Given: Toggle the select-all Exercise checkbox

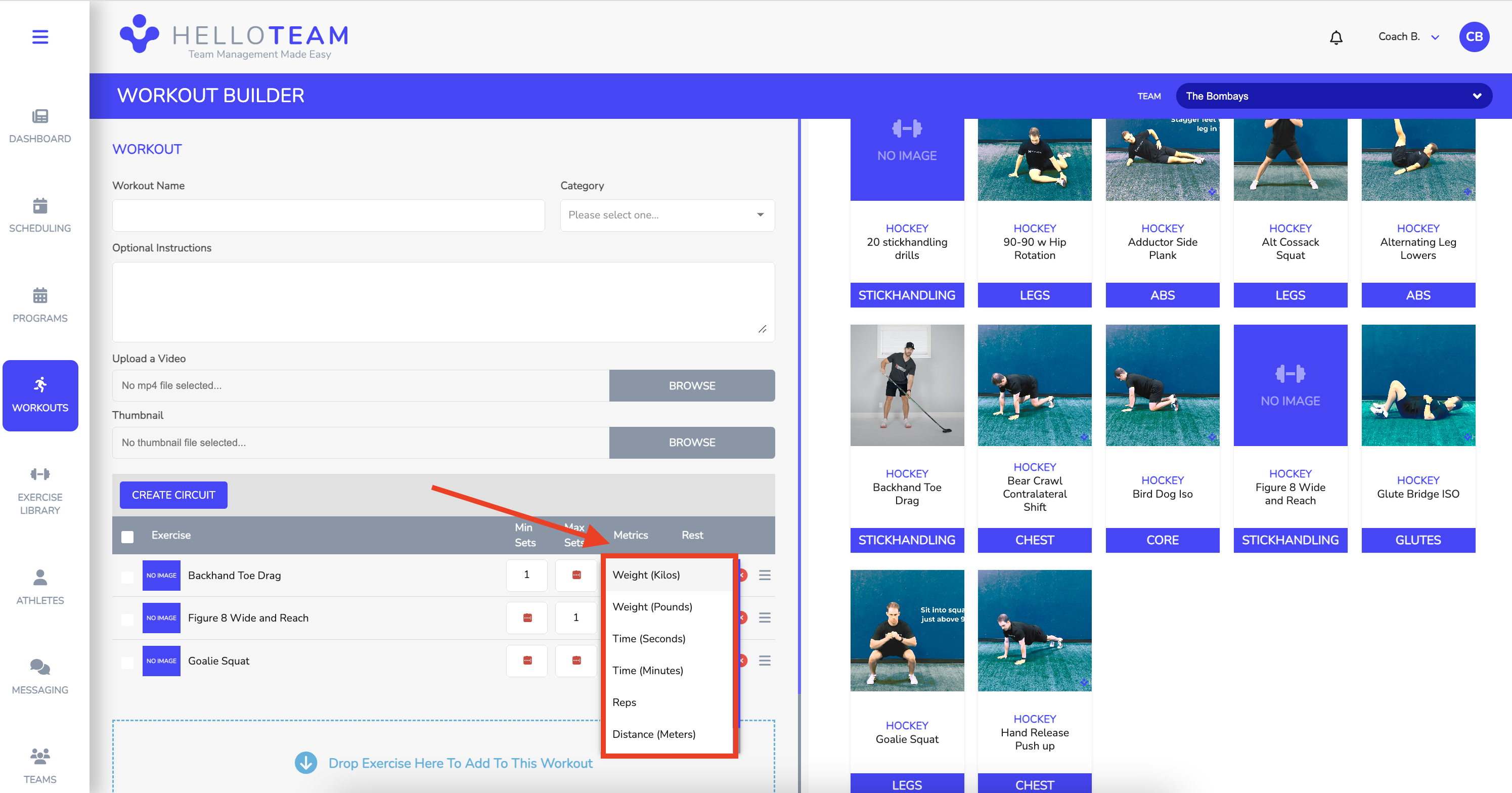Looking at the screenshot, I should click(127, 537).
